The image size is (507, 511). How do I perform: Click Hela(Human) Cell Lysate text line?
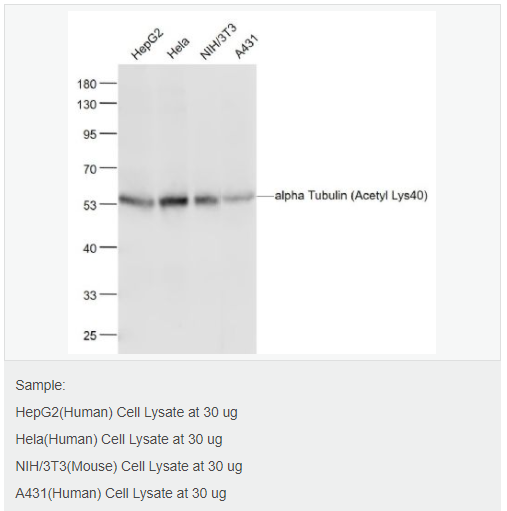click(119, 440)
